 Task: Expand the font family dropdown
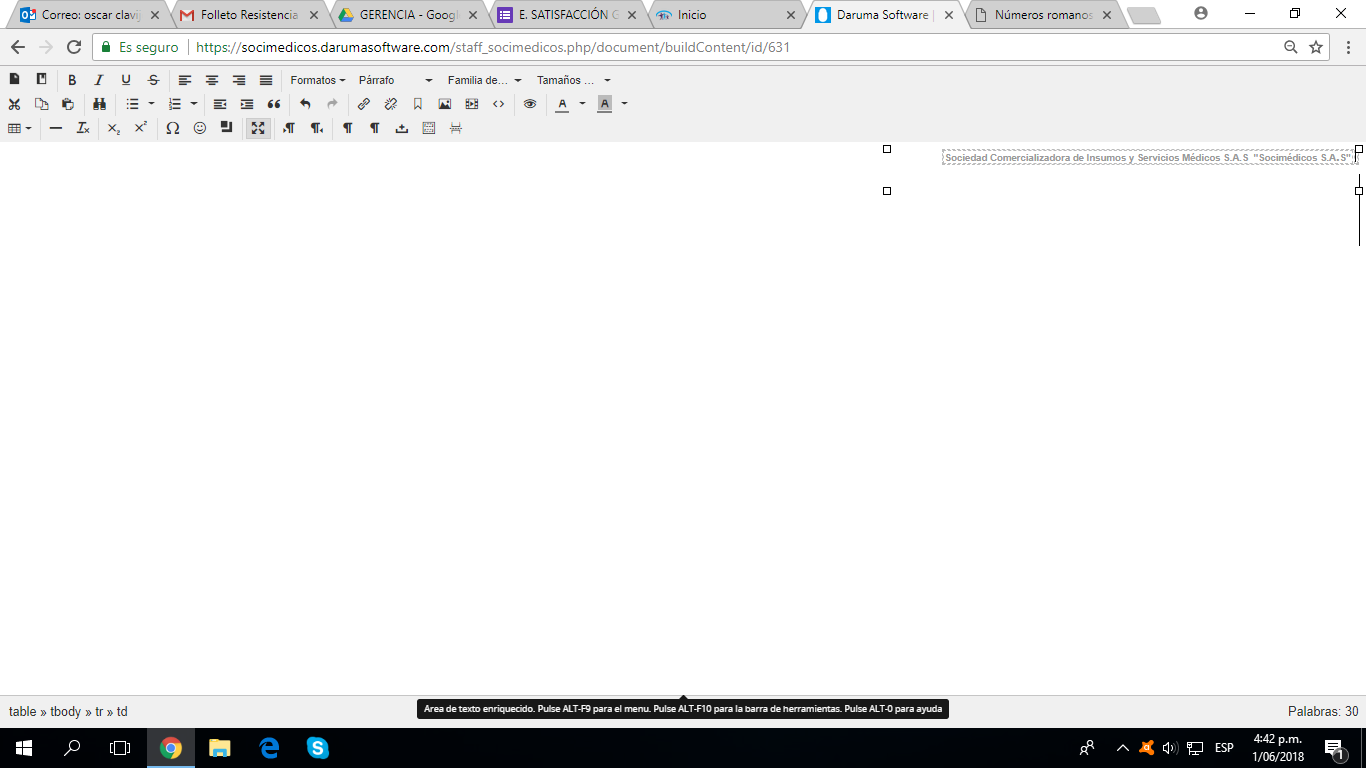click(484, 80)
